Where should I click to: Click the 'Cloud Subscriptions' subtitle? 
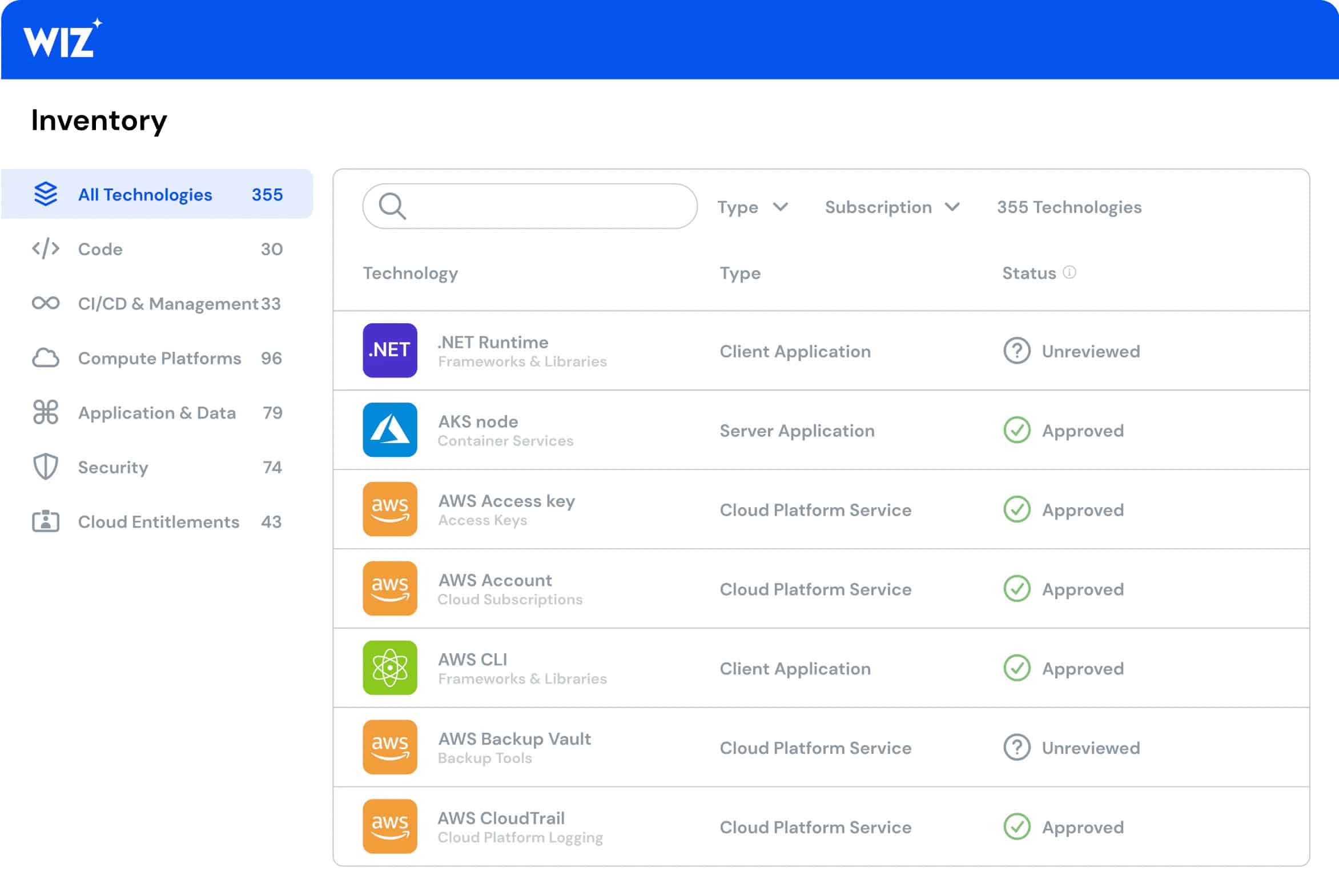click(510, 600)
